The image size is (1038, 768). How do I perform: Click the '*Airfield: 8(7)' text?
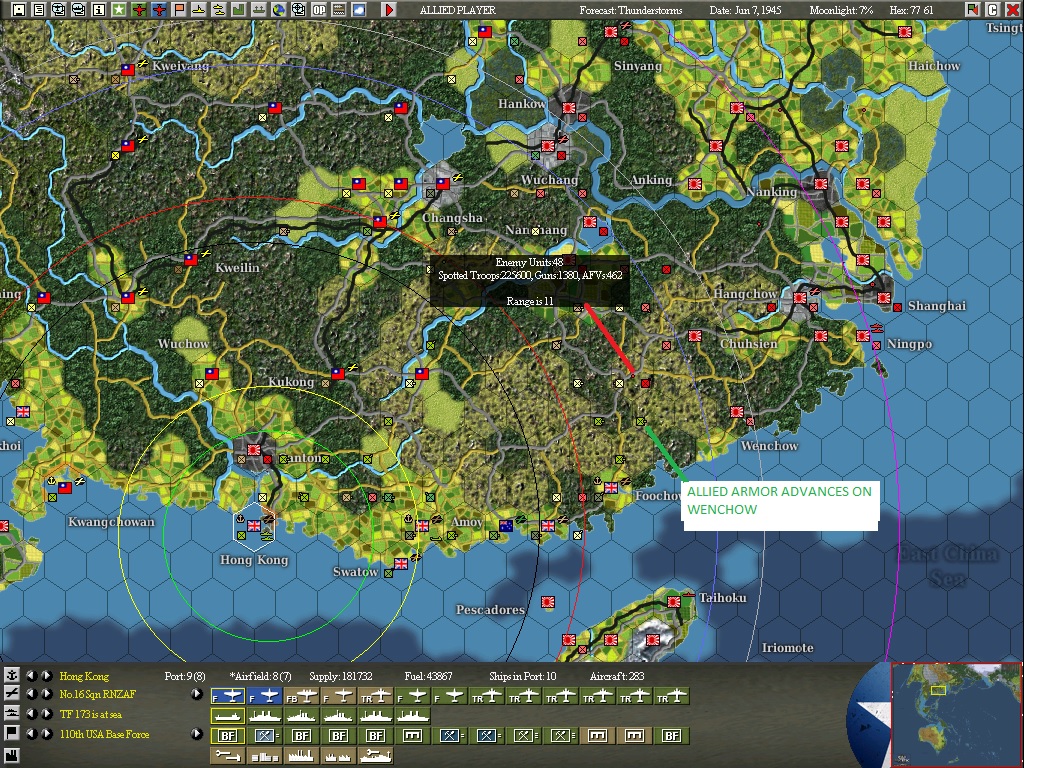(x=260, y=676)
